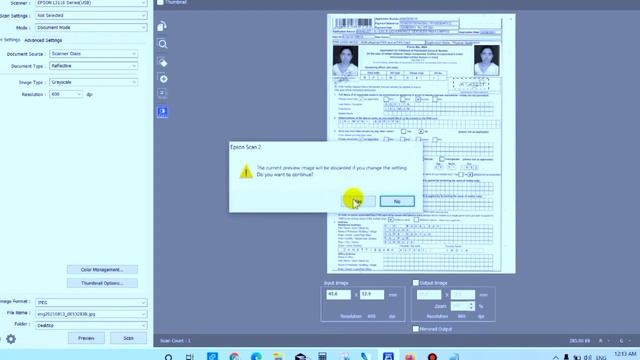Open the Document Source dropdown
This screenshot has width=640, height=360.
point(93,53)
